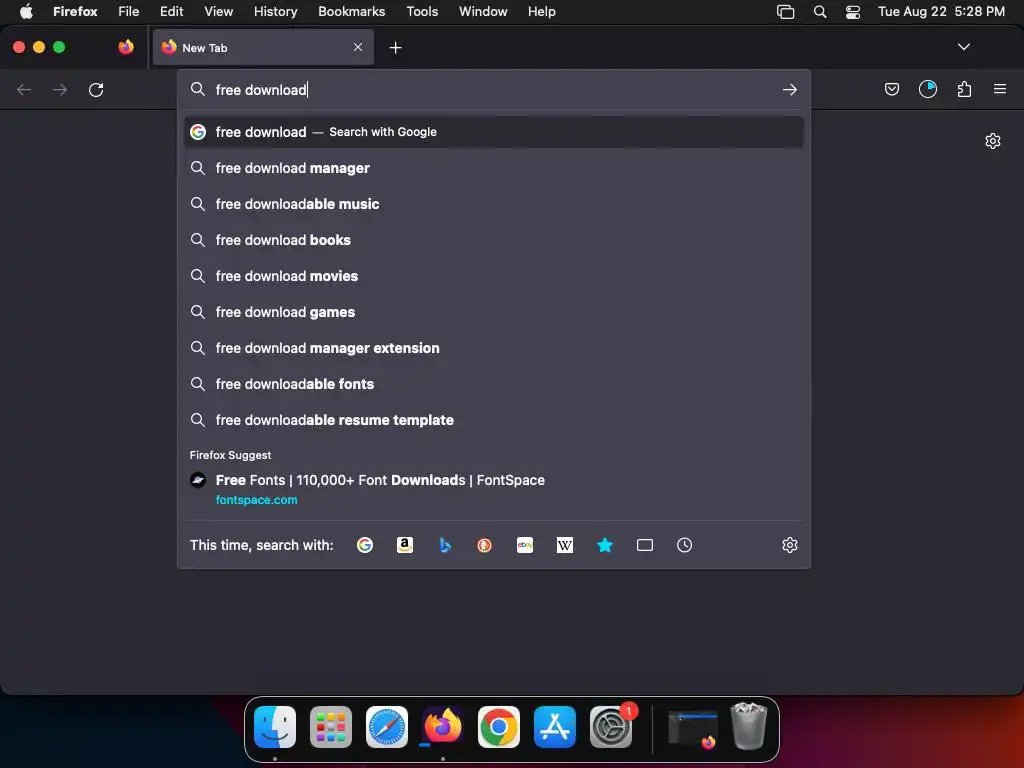Open the Firefox hamburger application menu

point(1000,89)
